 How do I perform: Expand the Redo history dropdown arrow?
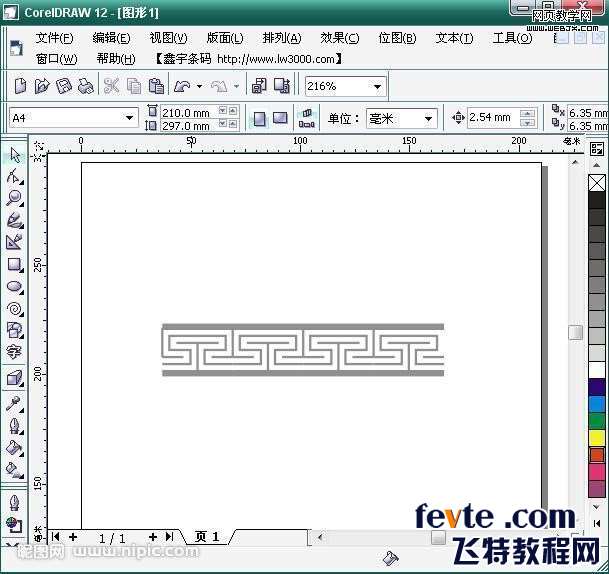[236, 86]
